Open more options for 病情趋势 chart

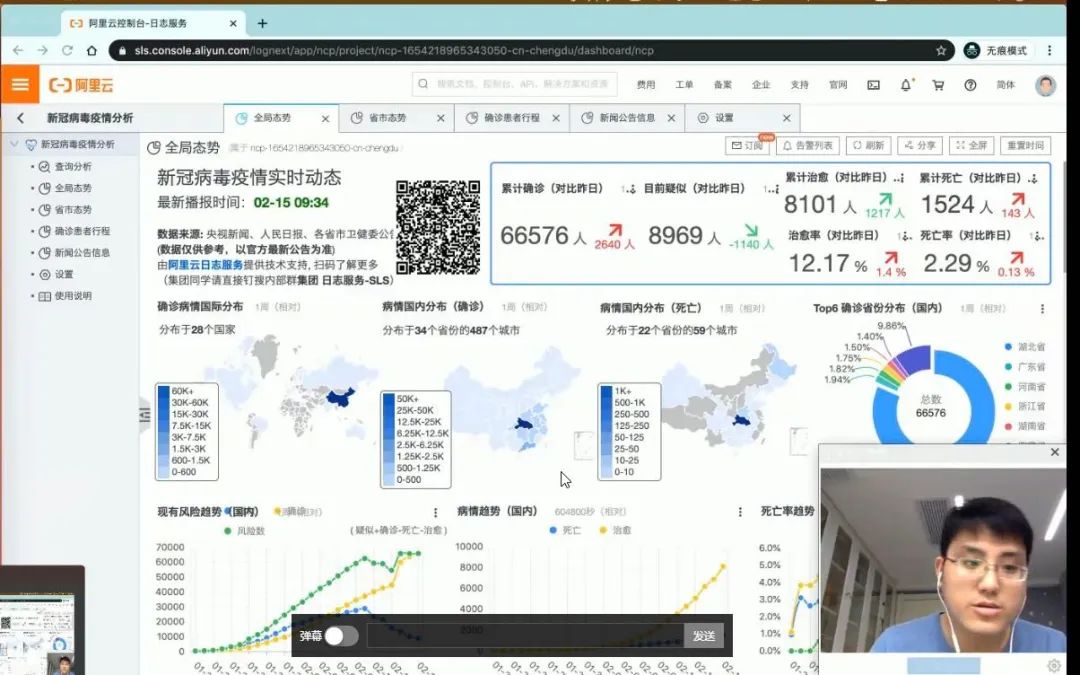[740, 512]
